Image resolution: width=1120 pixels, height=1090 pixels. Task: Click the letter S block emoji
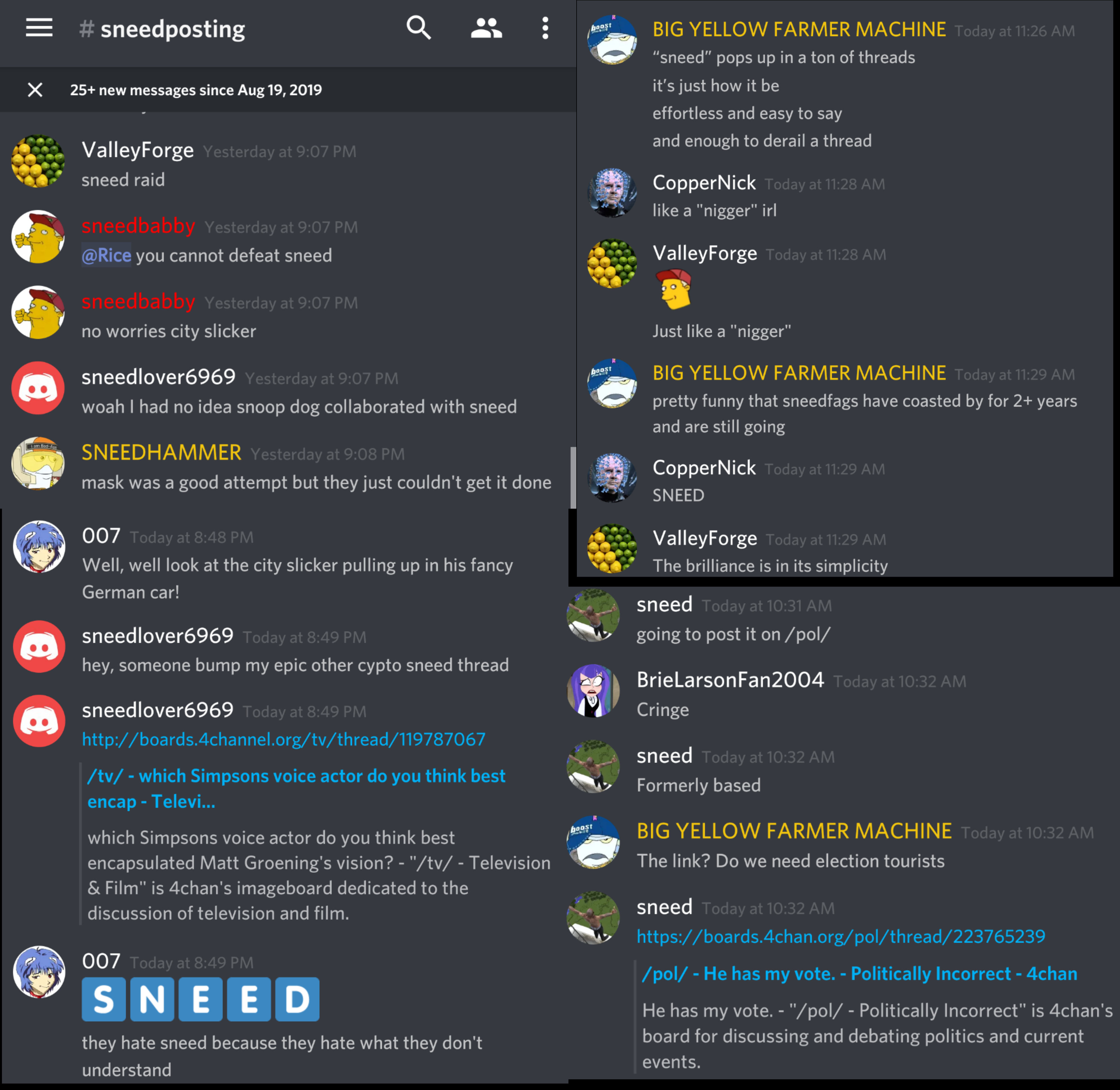pyautogui.click(x=104, y=999)
